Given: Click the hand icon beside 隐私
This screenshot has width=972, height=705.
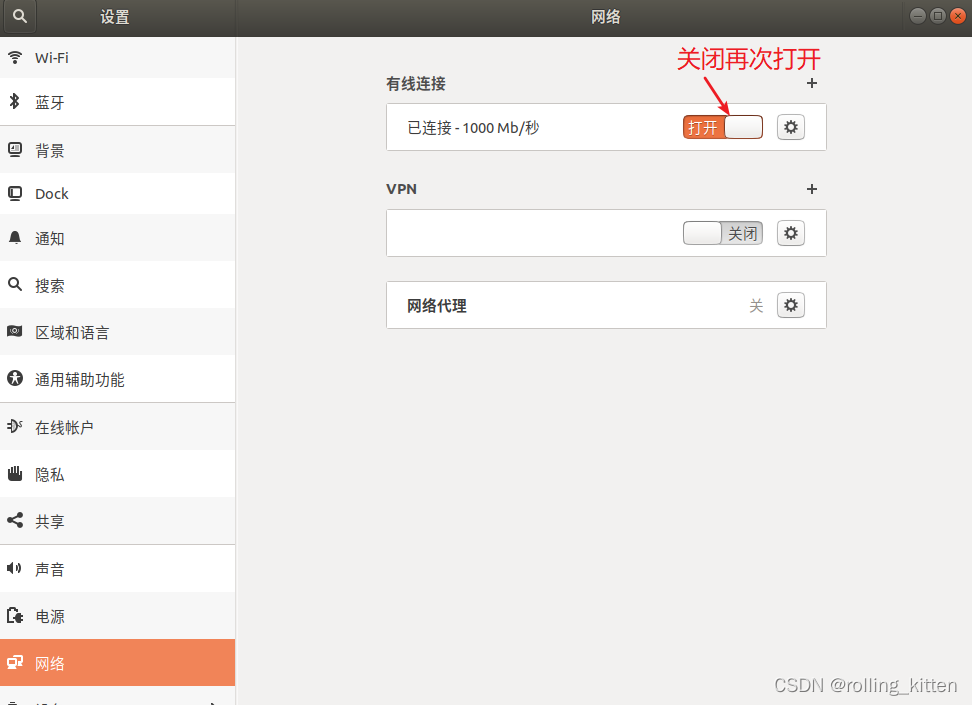Looking at the screenshot, I should pyautogui.click(x=15, y=474).
